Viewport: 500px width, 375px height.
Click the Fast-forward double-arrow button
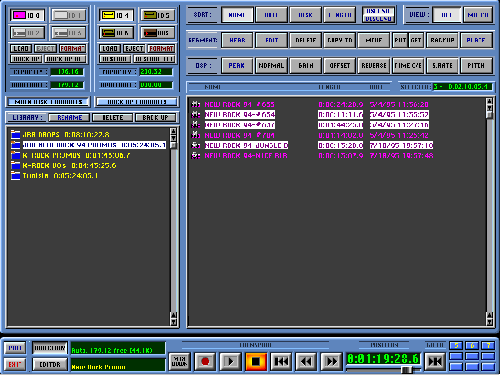click(331, 361)
